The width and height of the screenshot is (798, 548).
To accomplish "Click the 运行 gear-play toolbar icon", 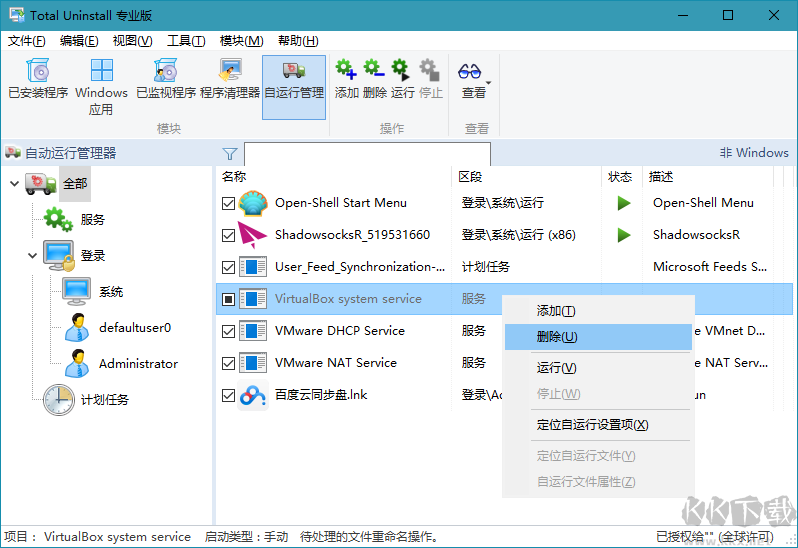I will tap(402, 69).
